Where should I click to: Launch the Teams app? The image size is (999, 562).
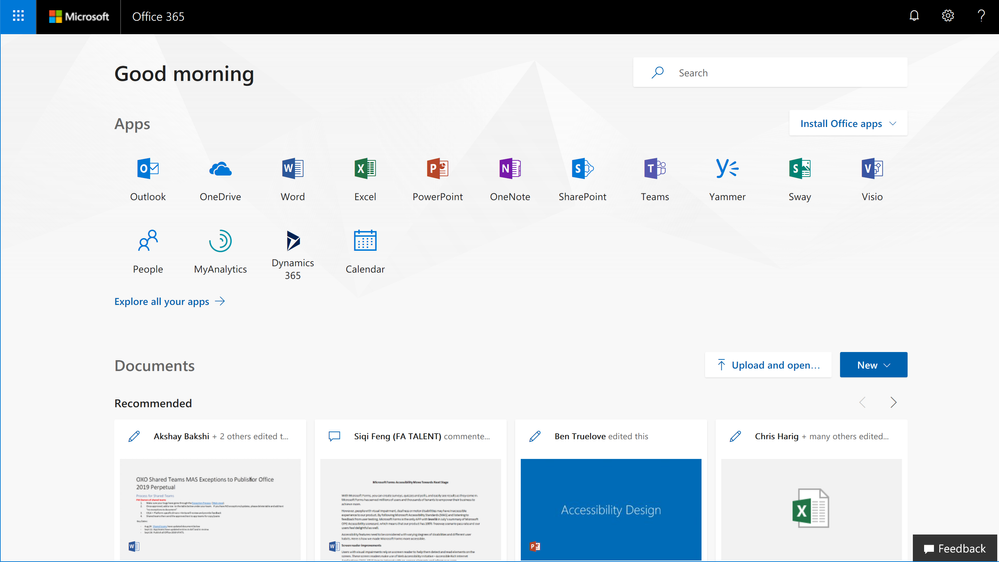[x=655, y=179]
